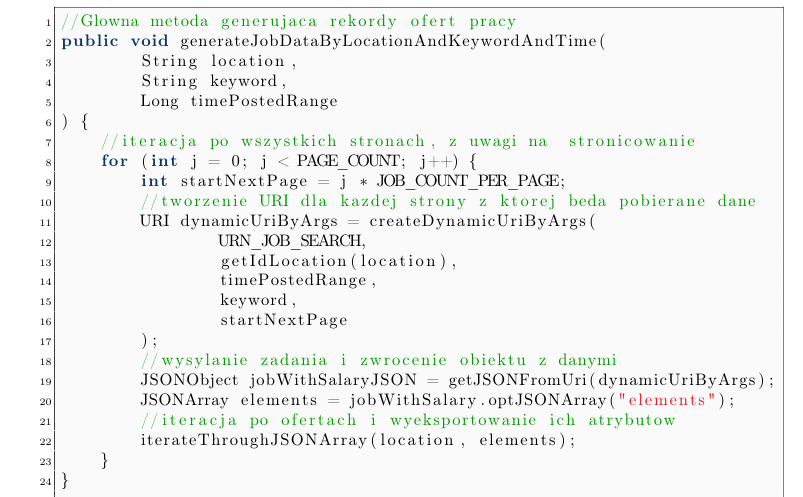The image size is (803, 497).
Task: Click the 'for' keyword on line 8
Action: tap(114, 161)
